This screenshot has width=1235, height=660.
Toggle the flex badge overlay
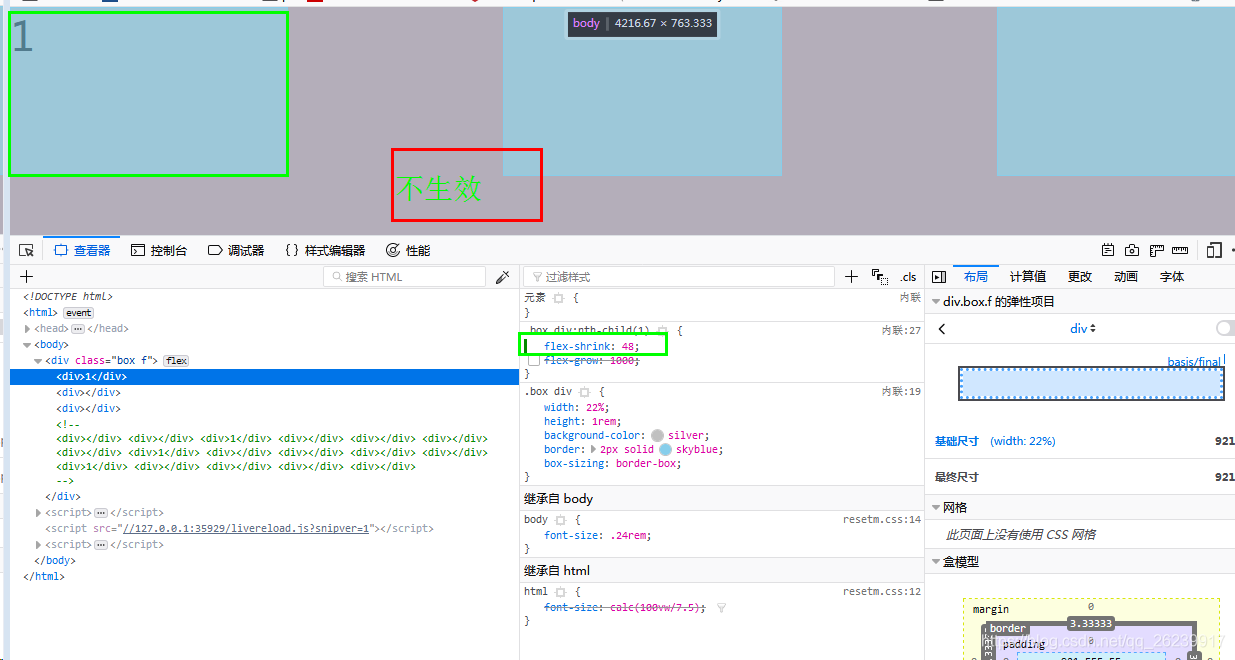[x=176, y=361]
